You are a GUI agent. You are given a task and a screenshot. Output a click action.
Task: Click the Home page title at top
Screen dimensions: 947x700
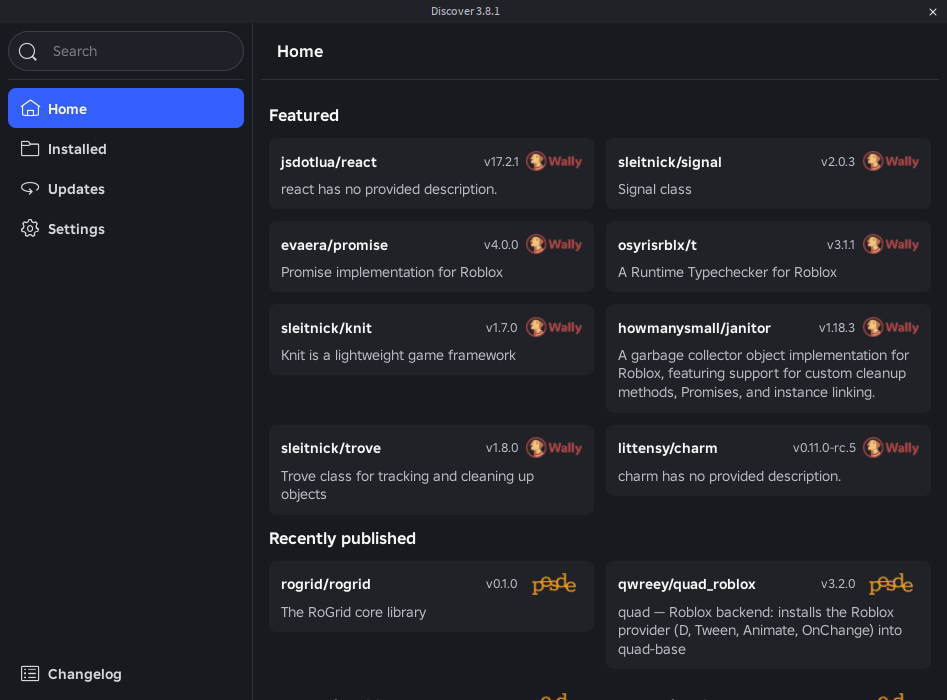coord(300,51)
